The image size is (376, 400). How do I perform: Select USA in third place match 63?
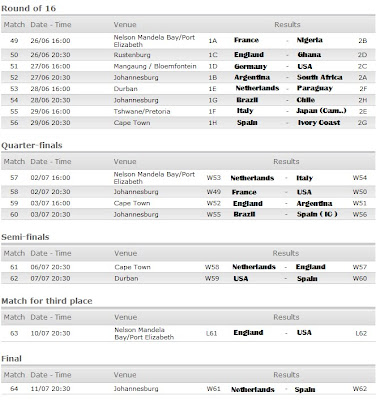pyautogui.click(x=304, y=333)
